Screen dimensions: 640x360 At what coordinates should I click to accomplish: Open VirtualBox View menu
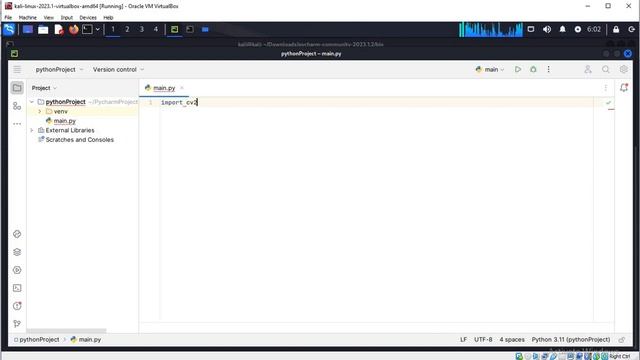coord(49,18)
